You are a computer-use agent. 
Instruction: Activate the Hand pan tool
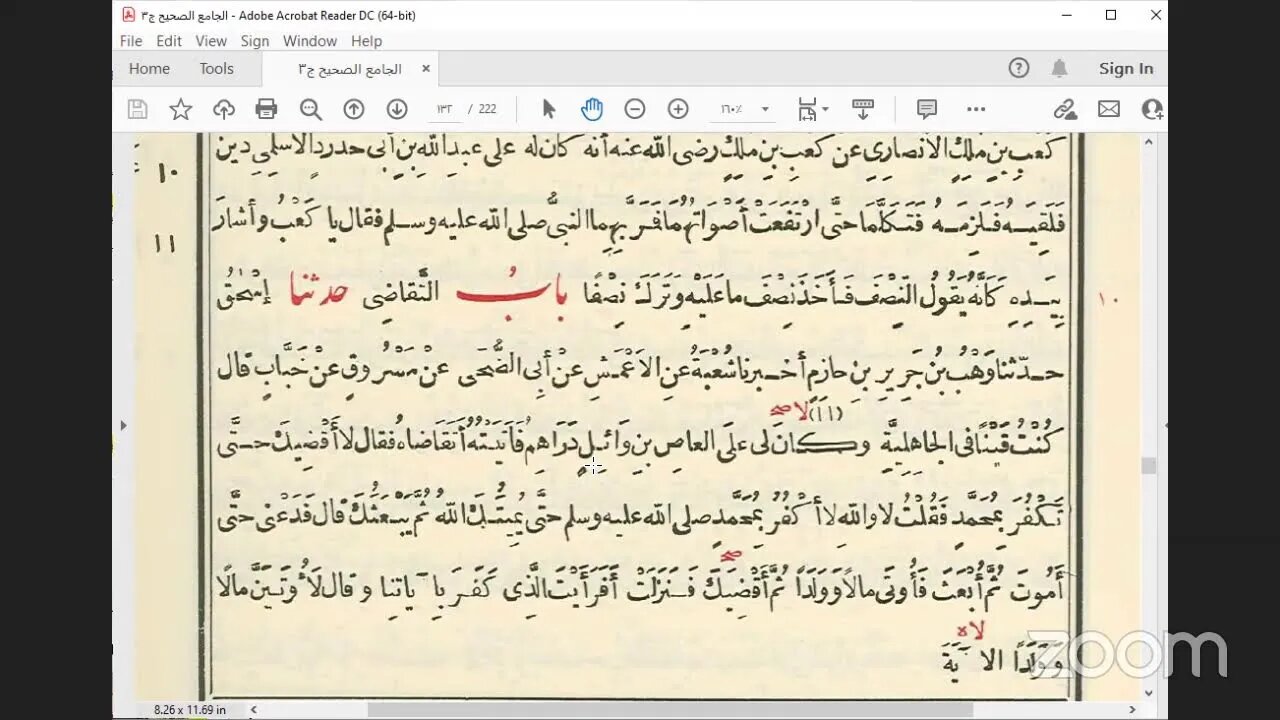click(592, 109)
